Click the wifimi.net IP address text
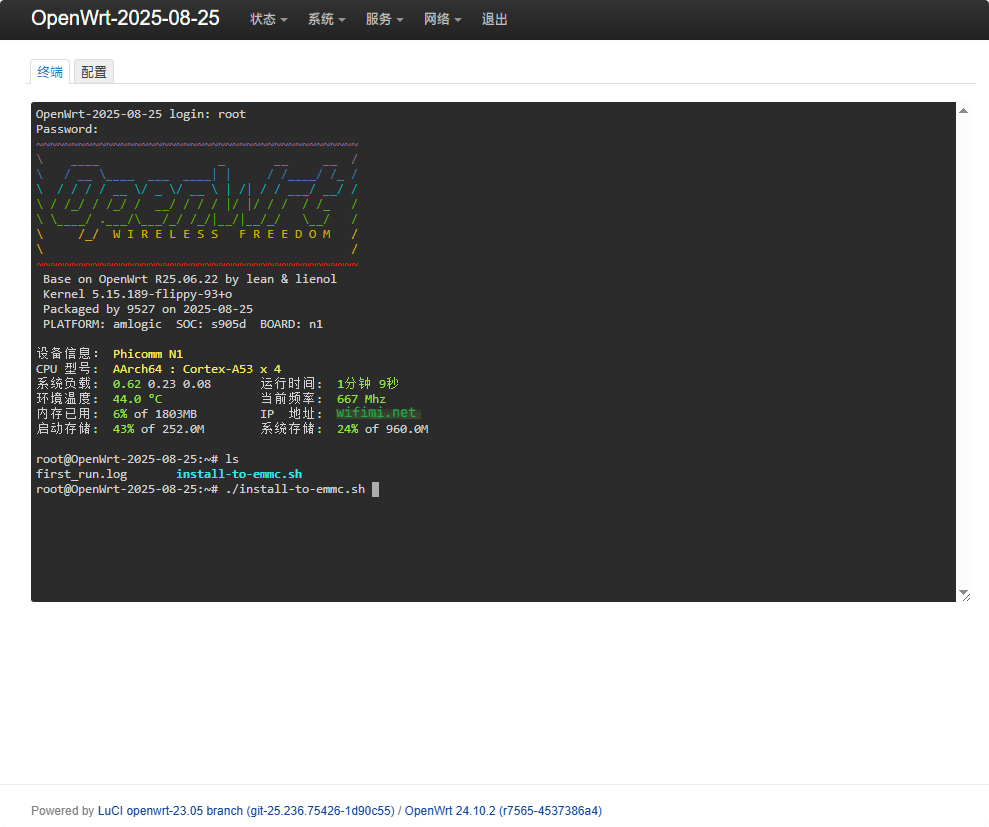Image resolution: width=989 pixels, height=827 pixels. 377,413
